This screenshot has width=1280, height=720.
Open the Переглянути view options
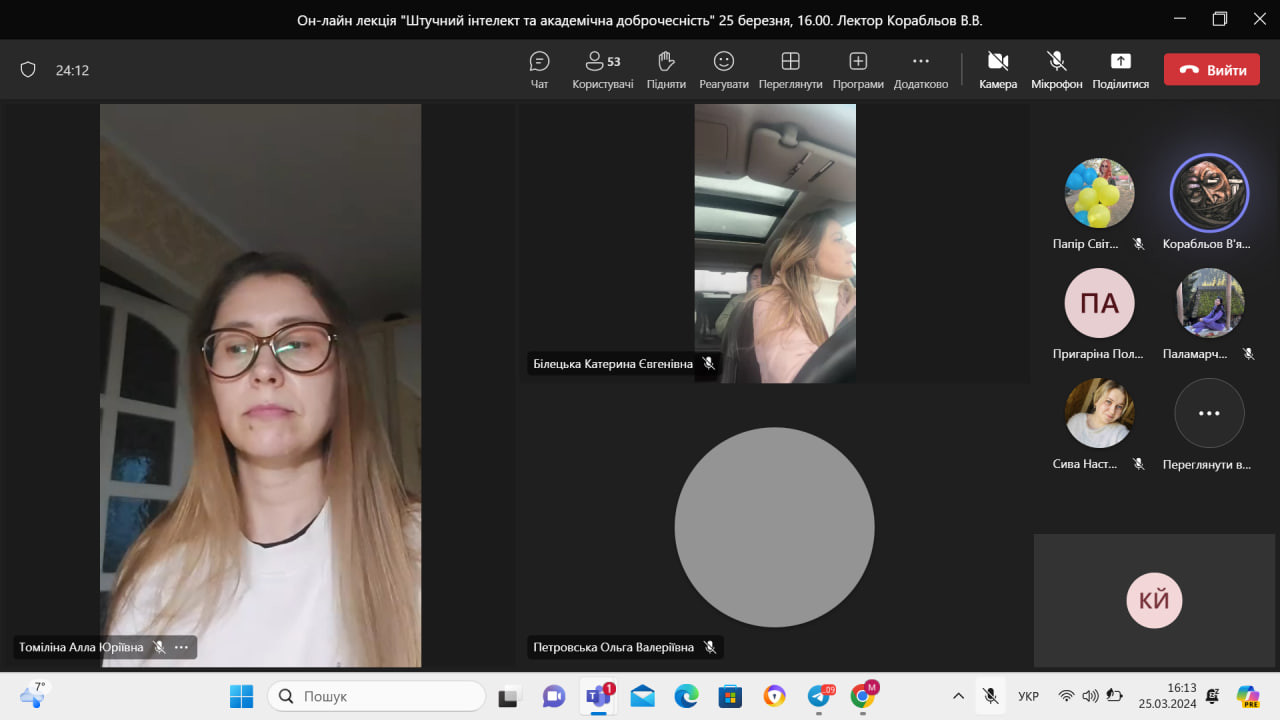pos(790,70)
